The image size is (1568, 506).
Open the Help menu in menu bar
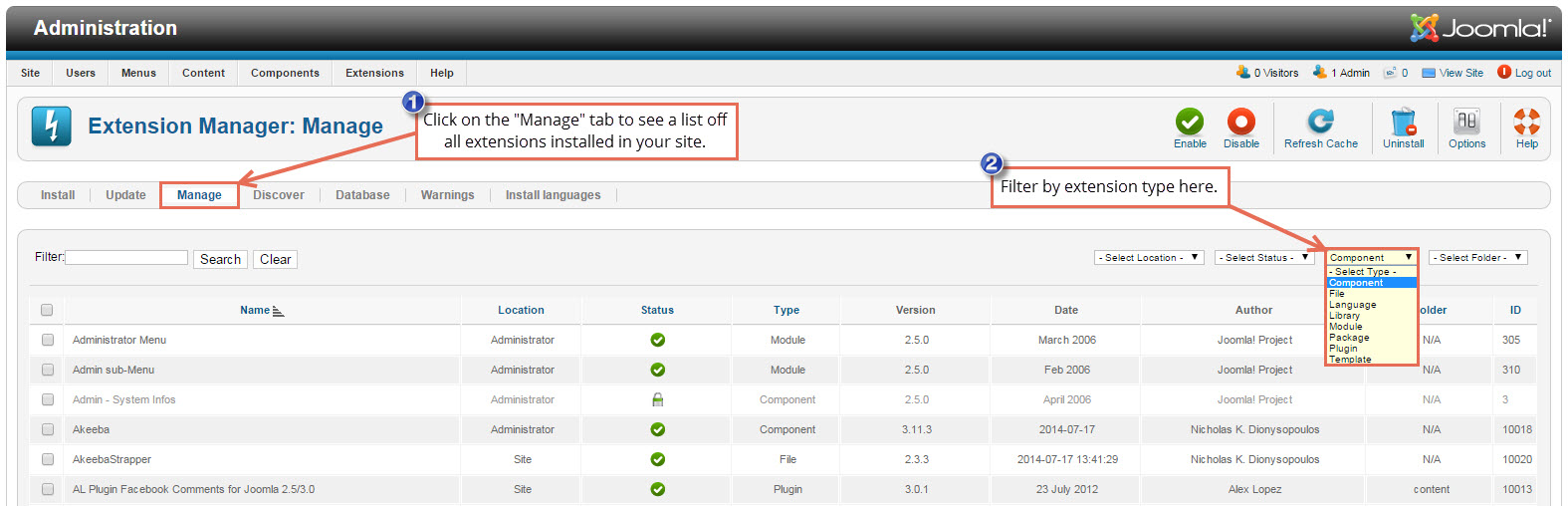442,73
